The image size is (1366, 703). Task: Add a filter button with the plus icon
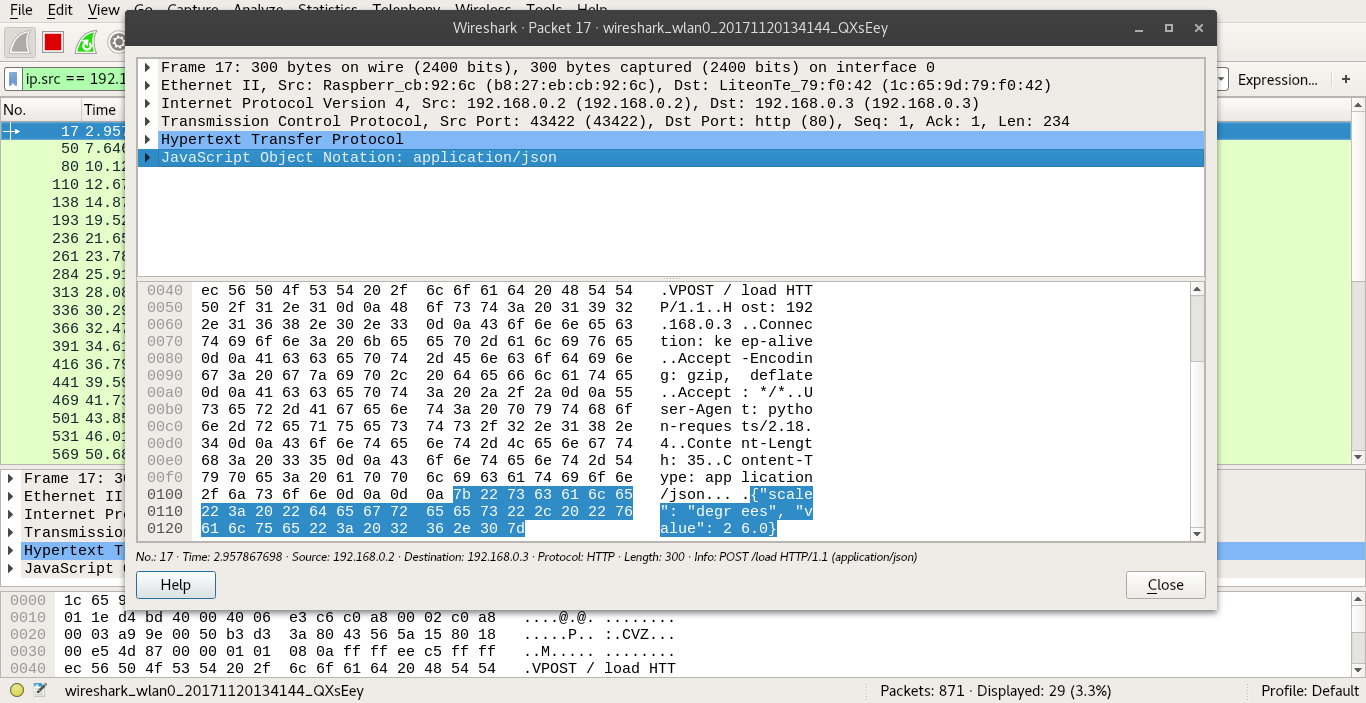click(x=1345, y=79)
